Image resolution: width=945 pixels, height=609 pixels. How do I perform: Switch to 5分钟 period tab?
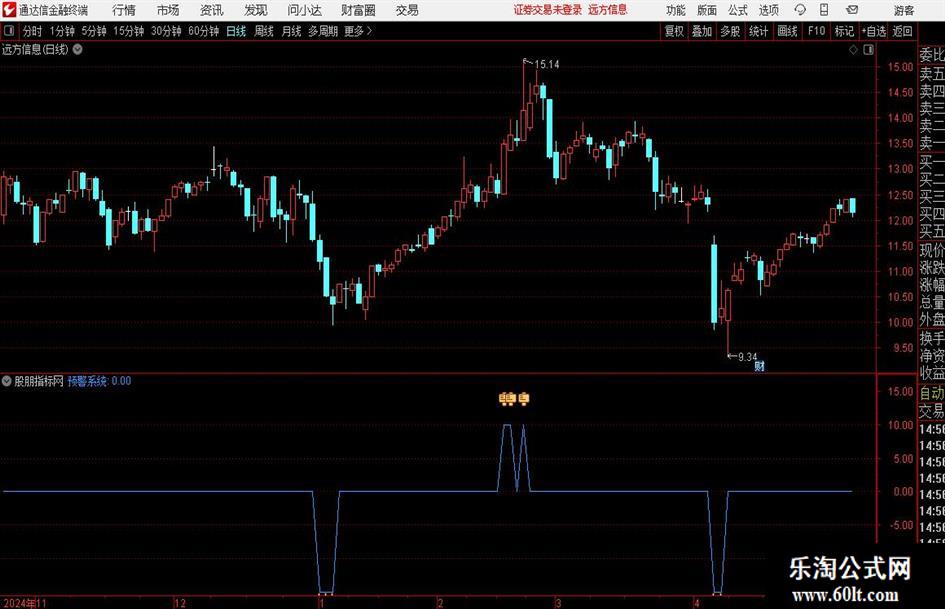click(x=94, y=31)
